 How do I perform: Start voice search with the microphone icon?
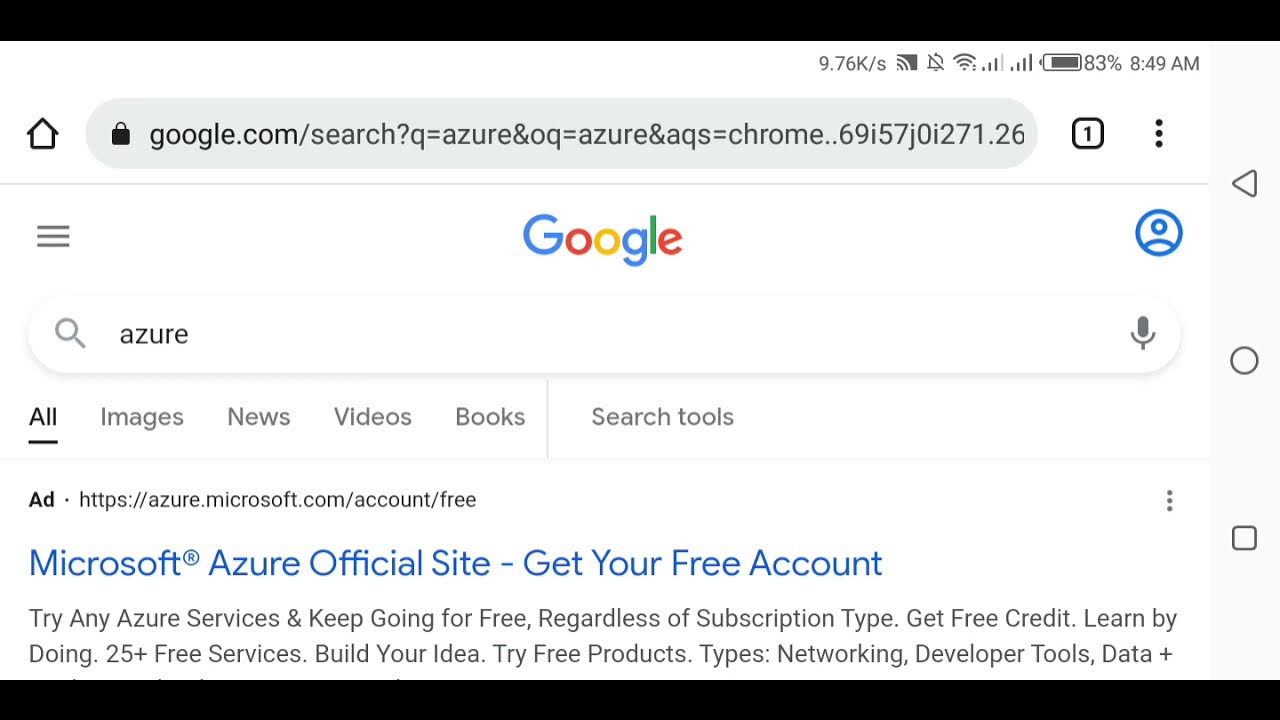point(1142,333)
